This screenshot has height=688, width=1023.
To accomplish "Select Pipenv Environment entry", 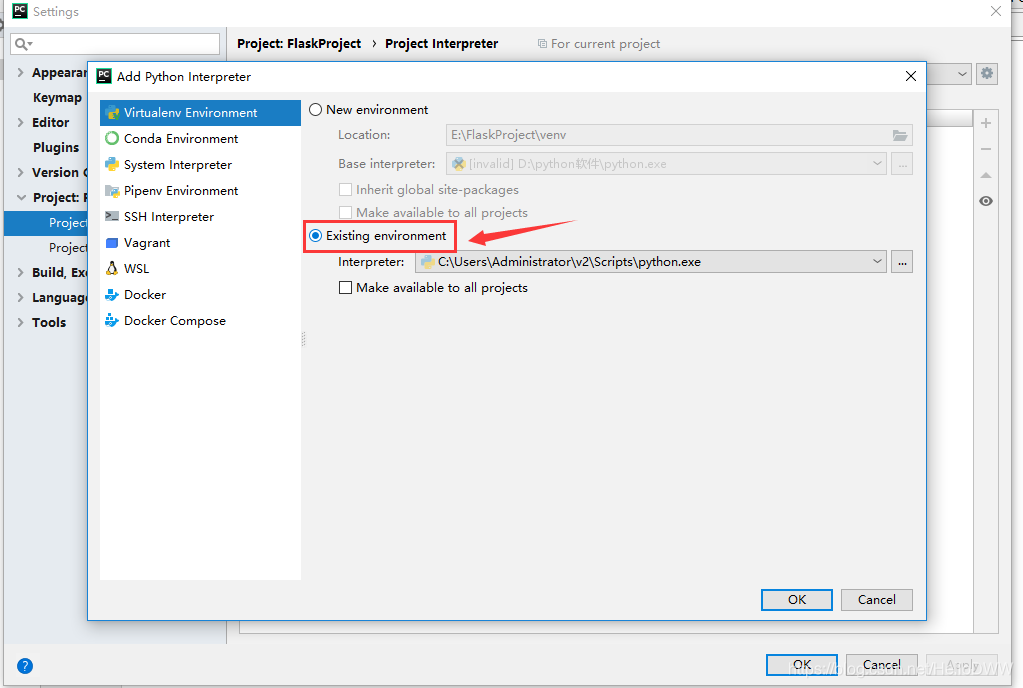I will (x=200, y=191).
